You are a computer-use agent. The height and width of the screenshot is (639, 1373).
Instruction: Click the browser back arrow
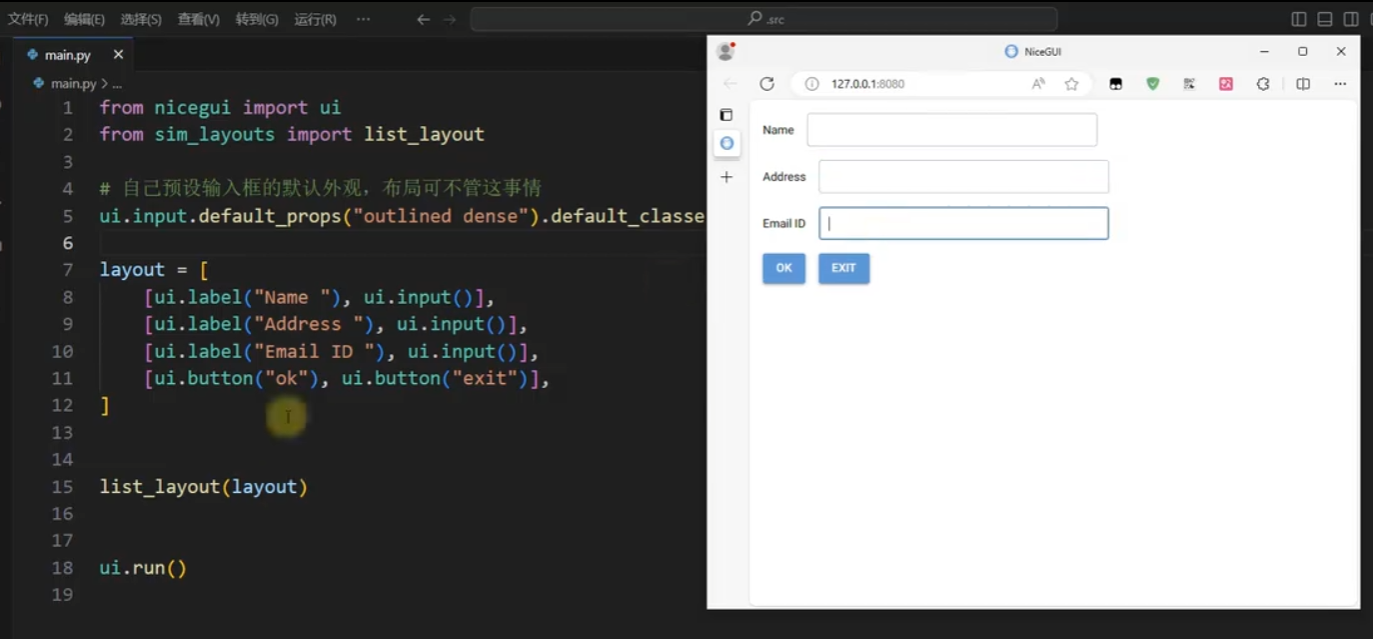pos(730,84)
